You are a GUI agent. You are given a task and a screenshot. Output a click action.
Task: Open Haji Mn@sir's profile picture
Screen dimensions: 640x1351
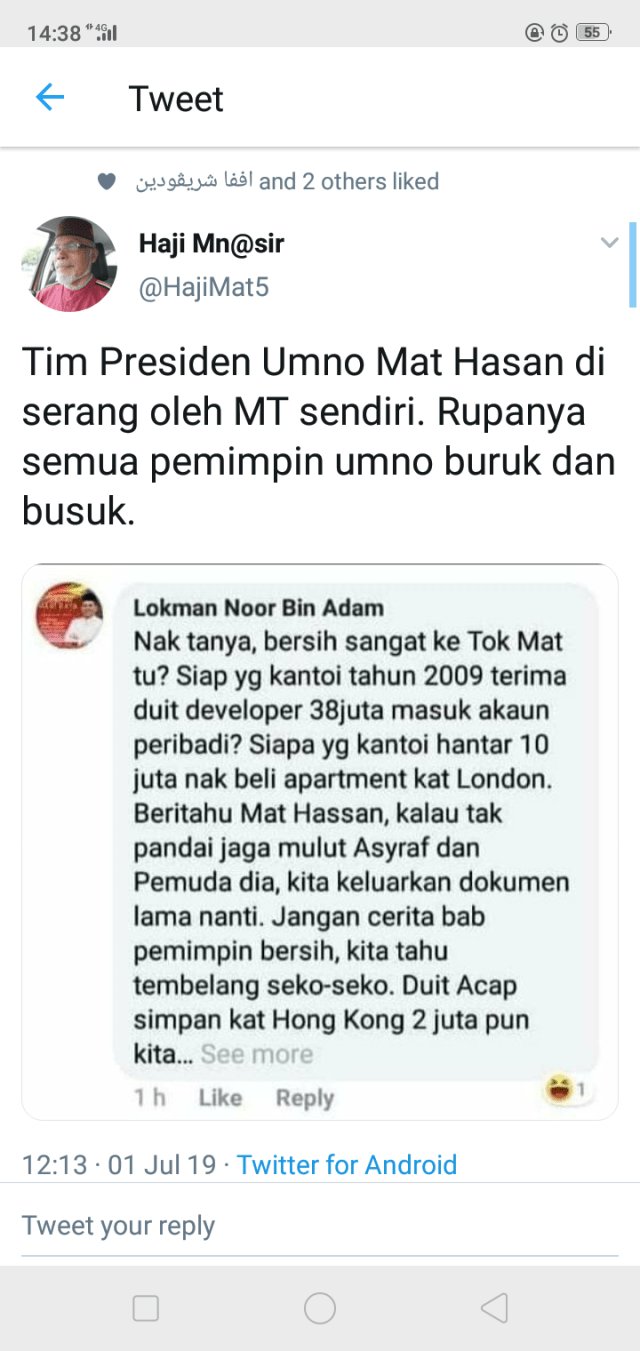69,264
